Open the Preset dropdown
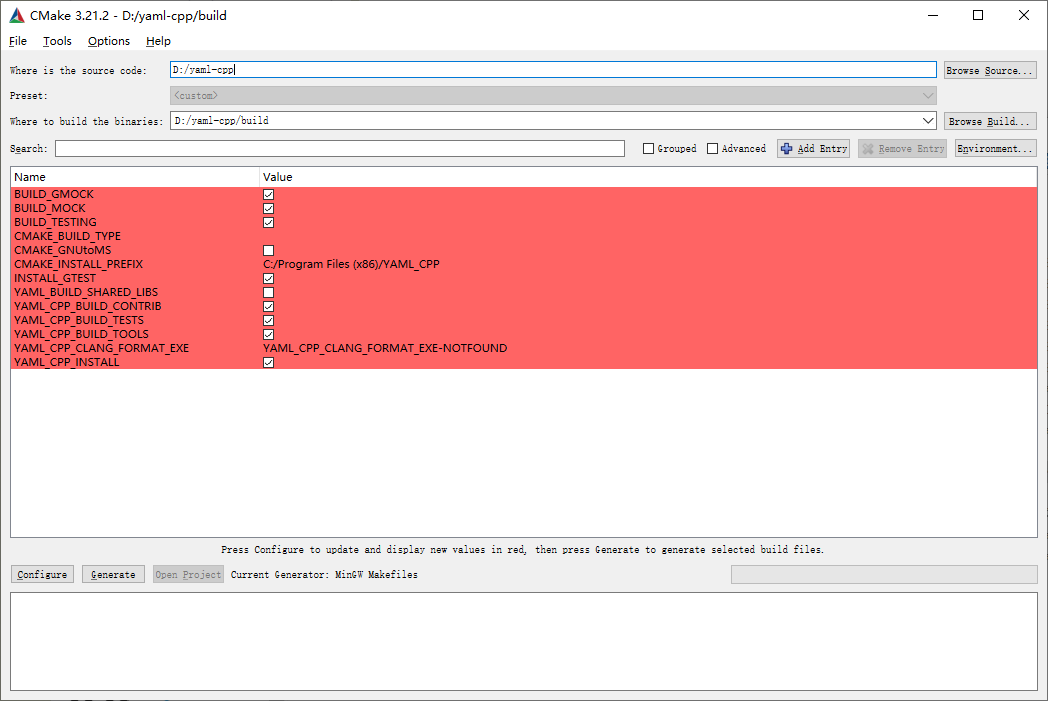Viewport: 1048px width, 701px height. (929, 95)
